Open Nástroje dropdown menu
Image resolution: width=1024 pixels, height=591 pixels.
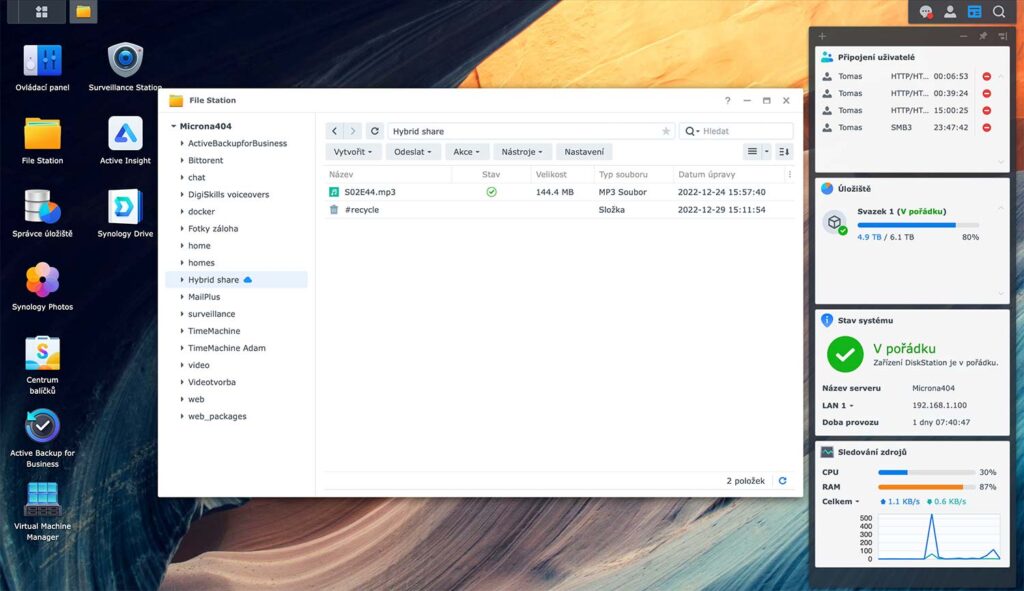click(522, 152)
